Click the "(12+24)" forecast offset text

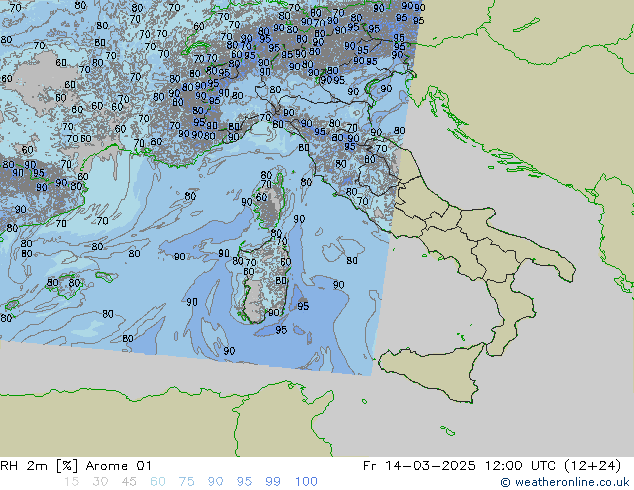pos(592,466)
